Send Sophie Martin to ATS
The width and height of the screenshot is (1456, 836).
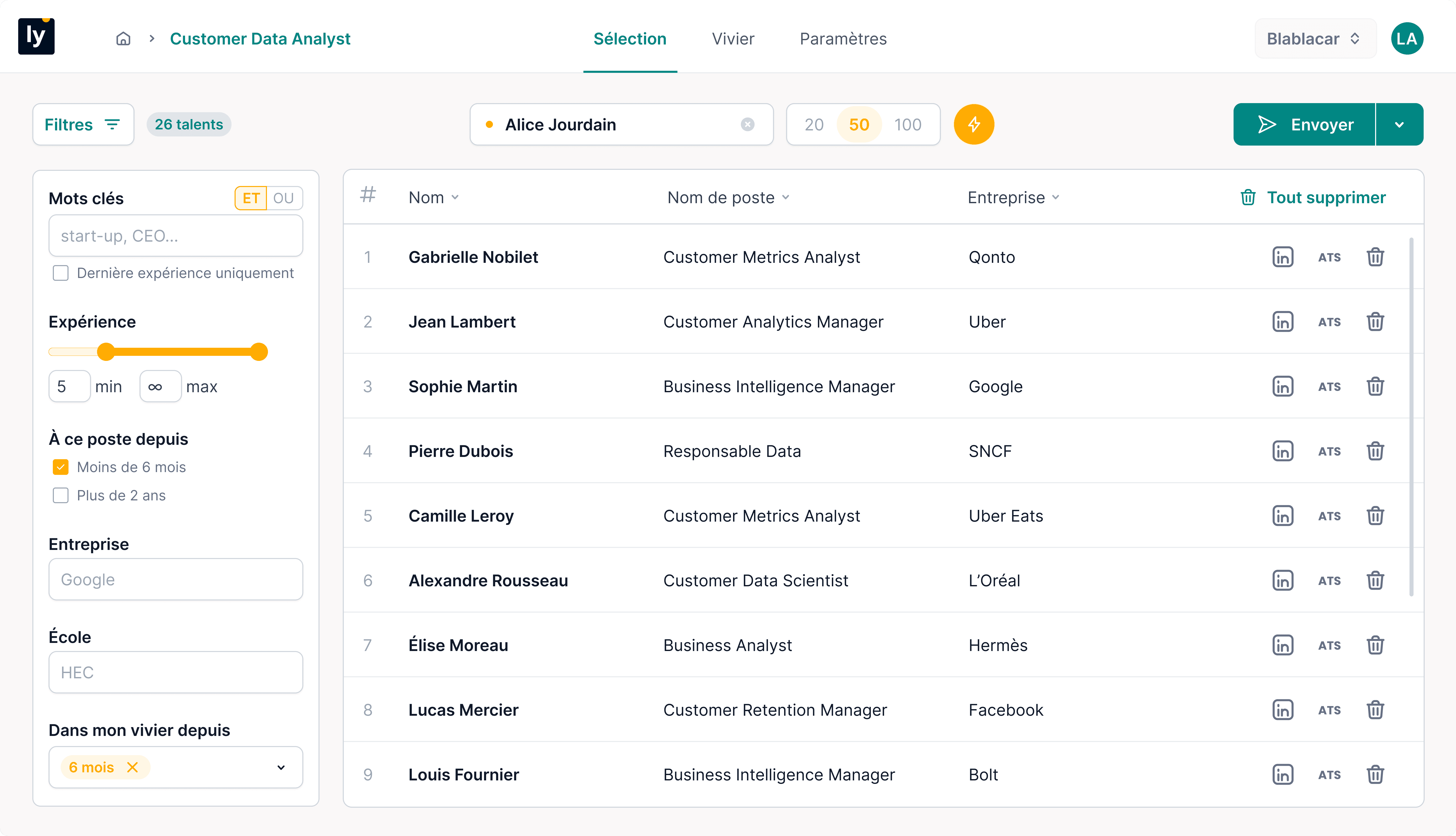[x=1329, y=387]
